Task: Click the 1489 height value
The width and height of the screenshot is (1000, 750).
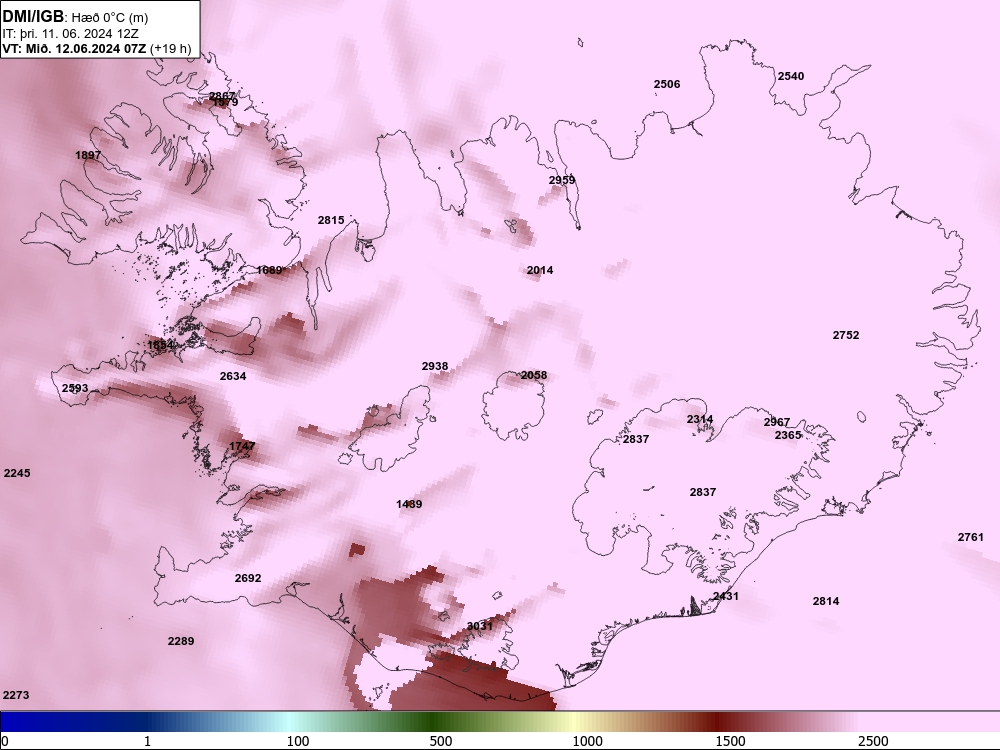Action: (409, 504)
